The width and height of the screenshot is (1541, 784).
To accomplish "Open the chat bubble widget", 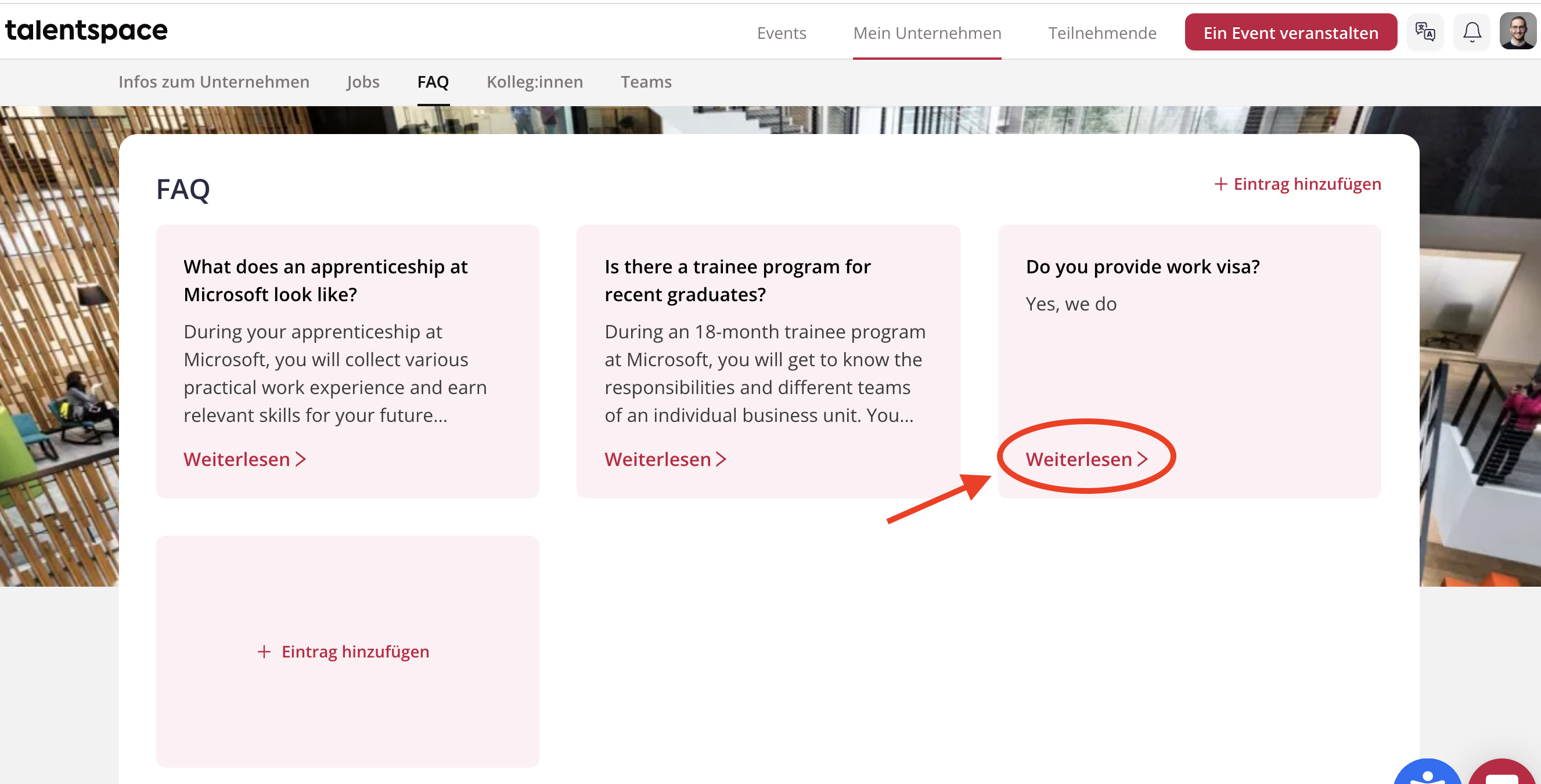I will tap(1503, 772).
